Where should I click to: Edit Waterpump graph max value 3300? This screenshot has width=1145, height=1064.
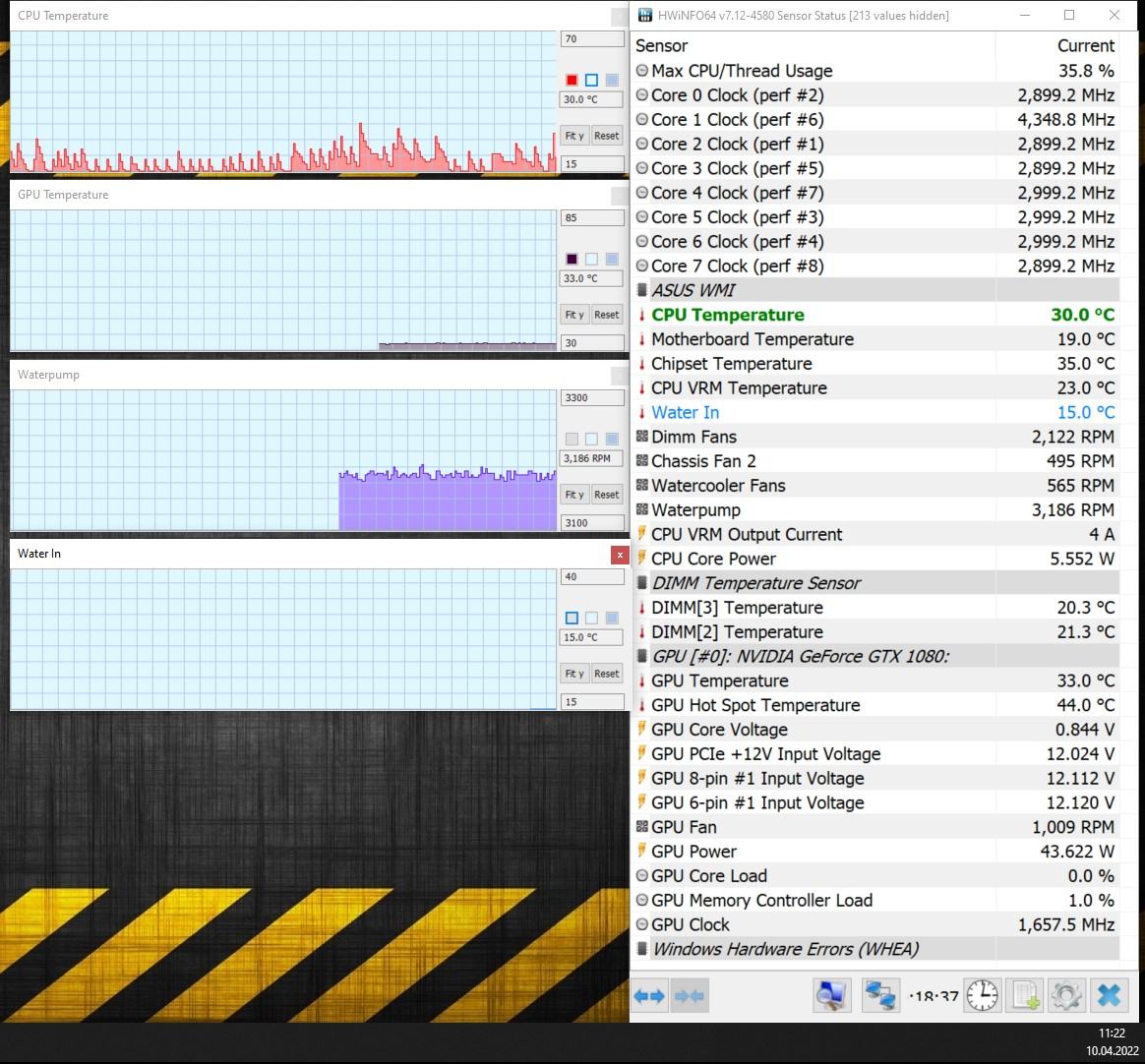tap(592, 397)
